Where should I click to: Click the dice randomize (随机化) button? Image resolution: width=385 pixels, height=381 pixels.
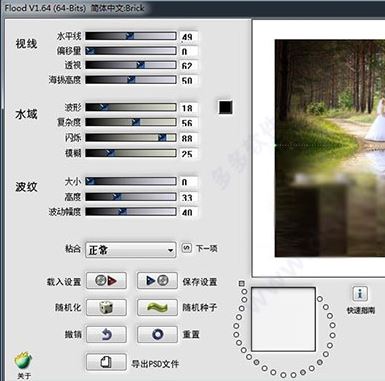pos(106,307)
